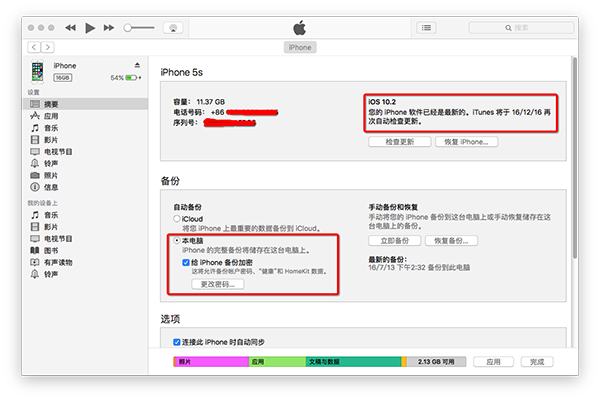Image resolution: width=600 pixels, height=400 pixels.
Task: Open the AirPlay output button
Action: (x=173, y=28)
